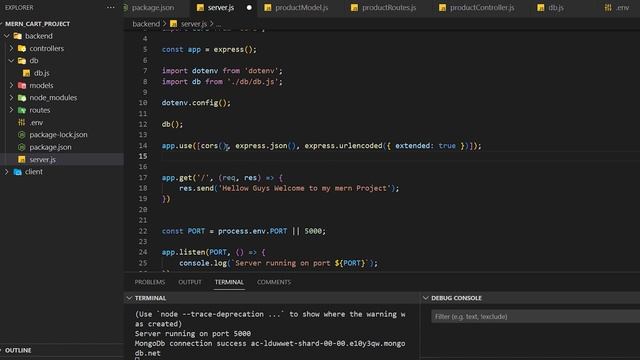The height and width of the screenshot is (360, 640).
Task: Click the routes folder icon
Action: pos(22,110)
